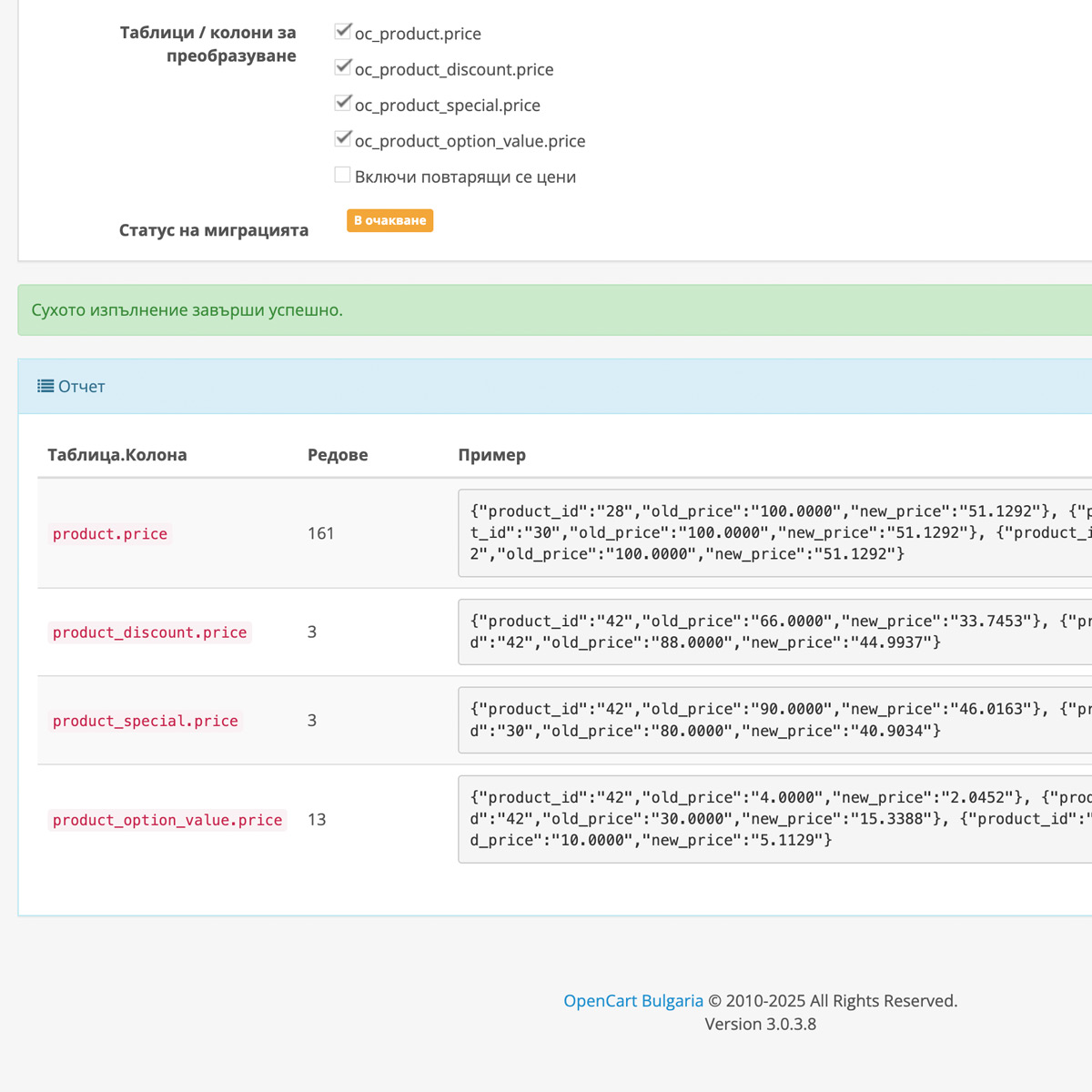Select the product_option_value.price code label

167,820
